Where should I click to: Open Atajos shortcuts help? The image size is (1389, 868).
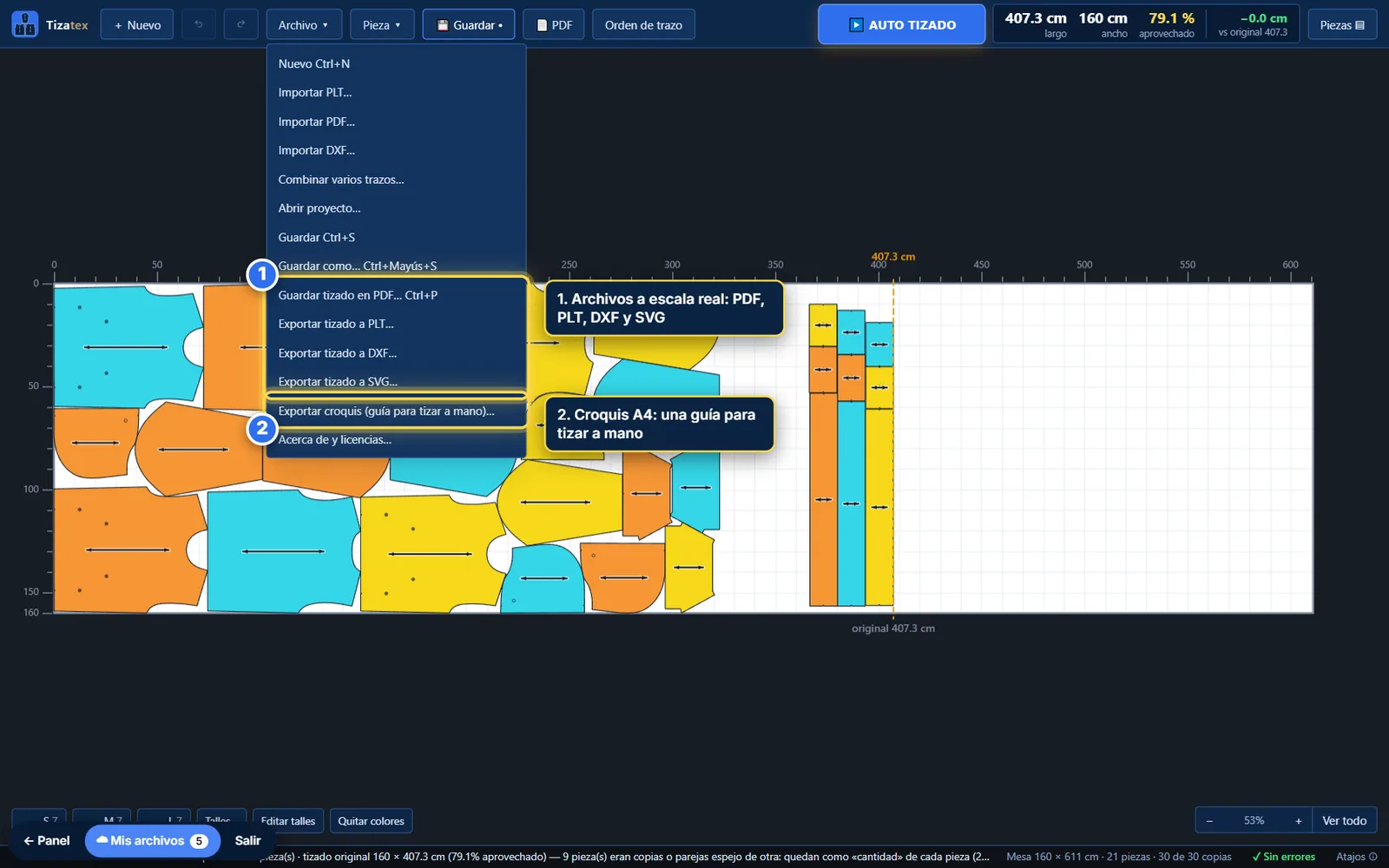tap(1357, 857)
